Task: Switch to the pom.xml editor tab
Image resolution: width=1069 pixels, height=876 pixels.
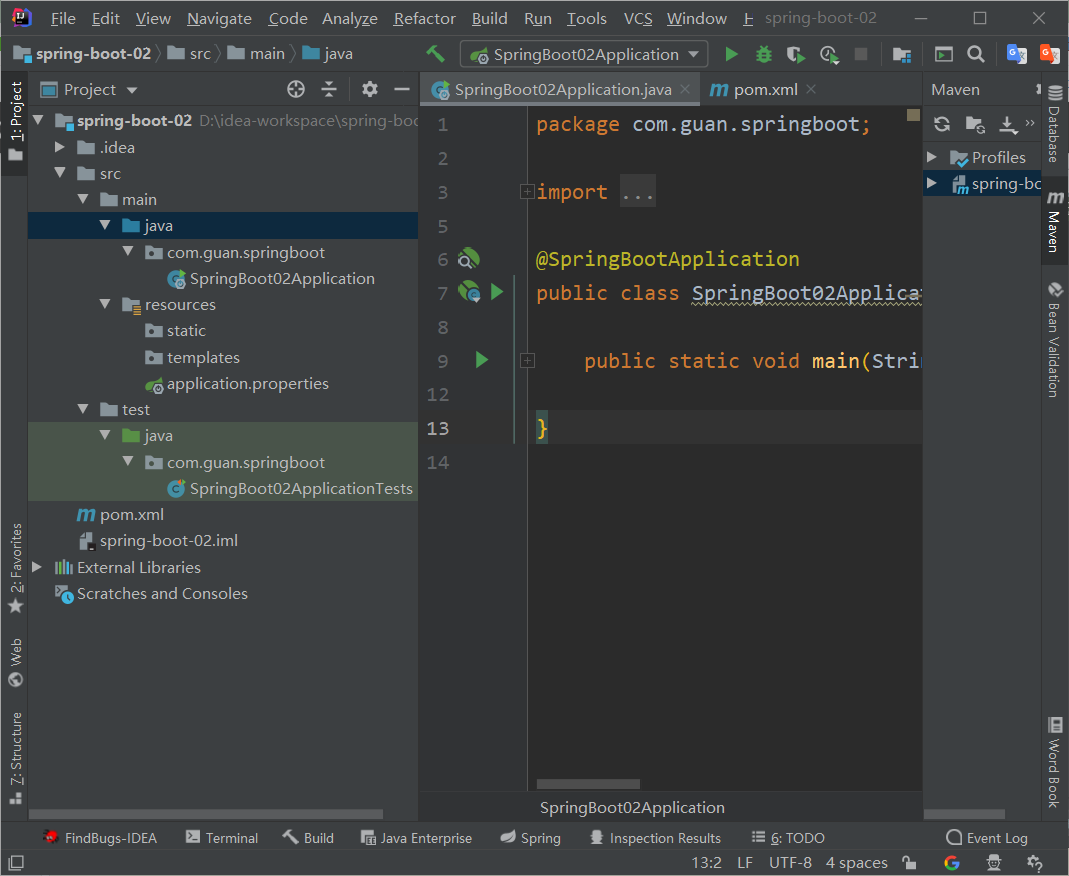Action: (x=765, y=89)
